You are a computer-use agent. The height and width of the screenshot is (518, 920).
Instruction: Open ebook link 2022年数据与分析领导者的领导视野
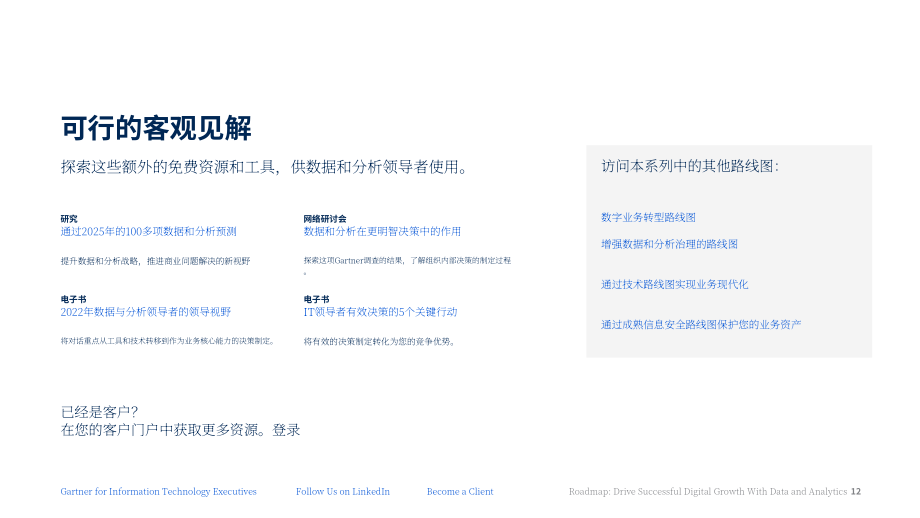(x=146, y=312)
